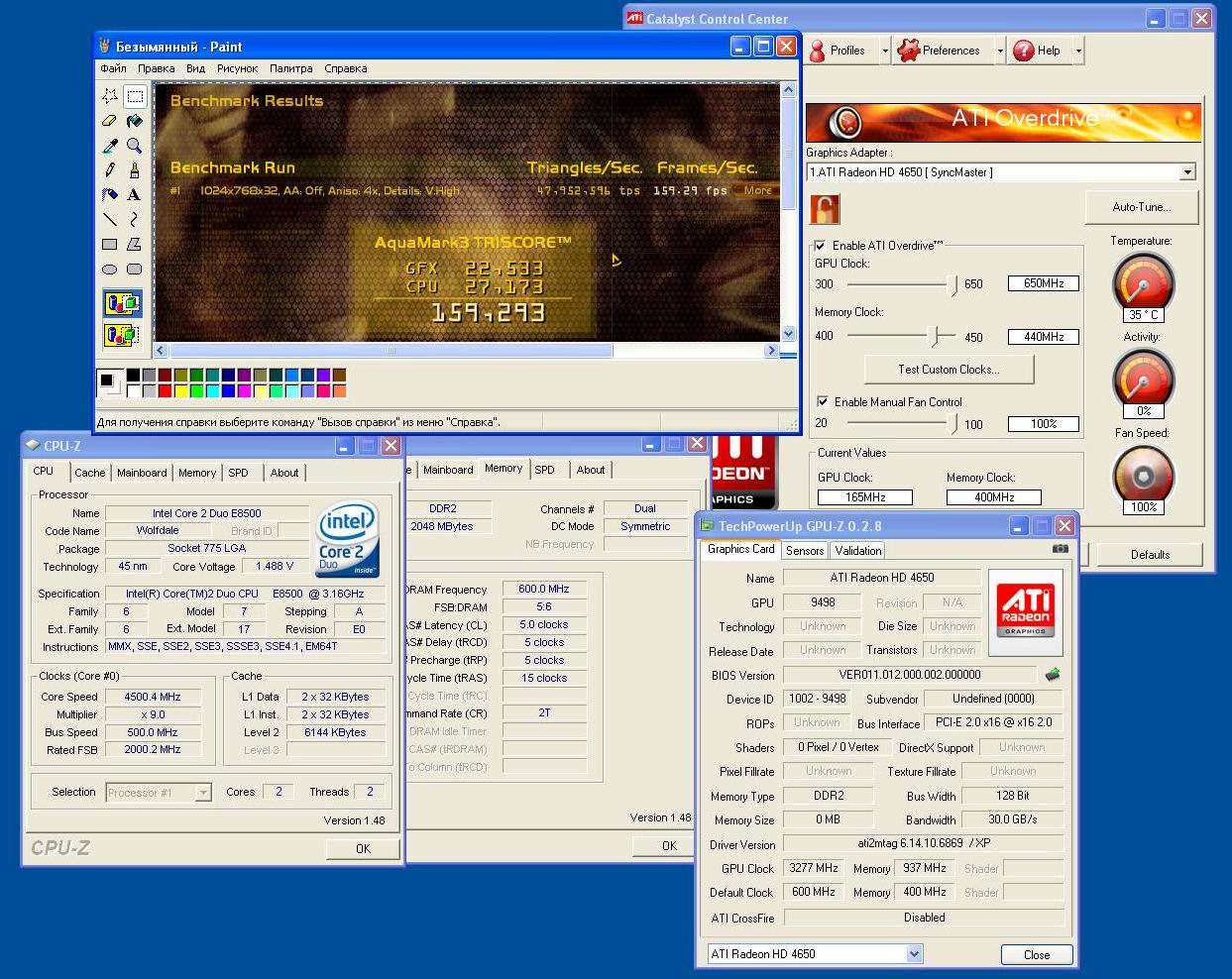This screenshot has width=1232, height=979.
Task: Choose the Brush tool in Paint
Action: click(135, 170)
